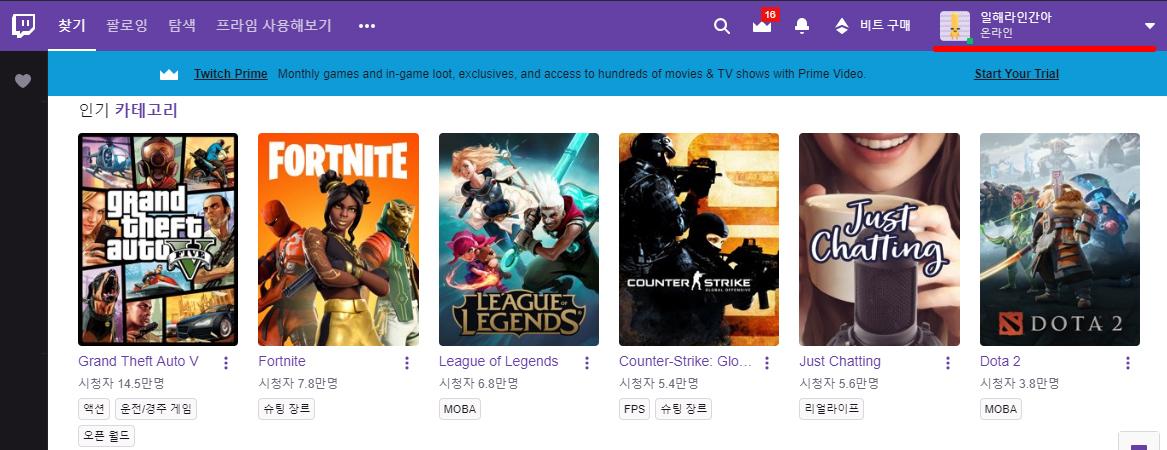Click the Just Chatting cover art
The image size is (1167, 450).
(880, 240)
